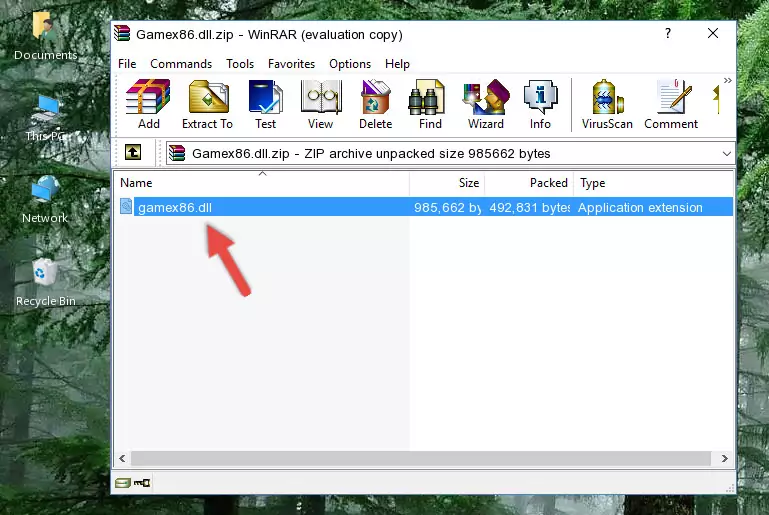The height and width of the screenshot is (515, 769).
Task: Open the address bar dropdown arrow
Action: click(726, 154)
